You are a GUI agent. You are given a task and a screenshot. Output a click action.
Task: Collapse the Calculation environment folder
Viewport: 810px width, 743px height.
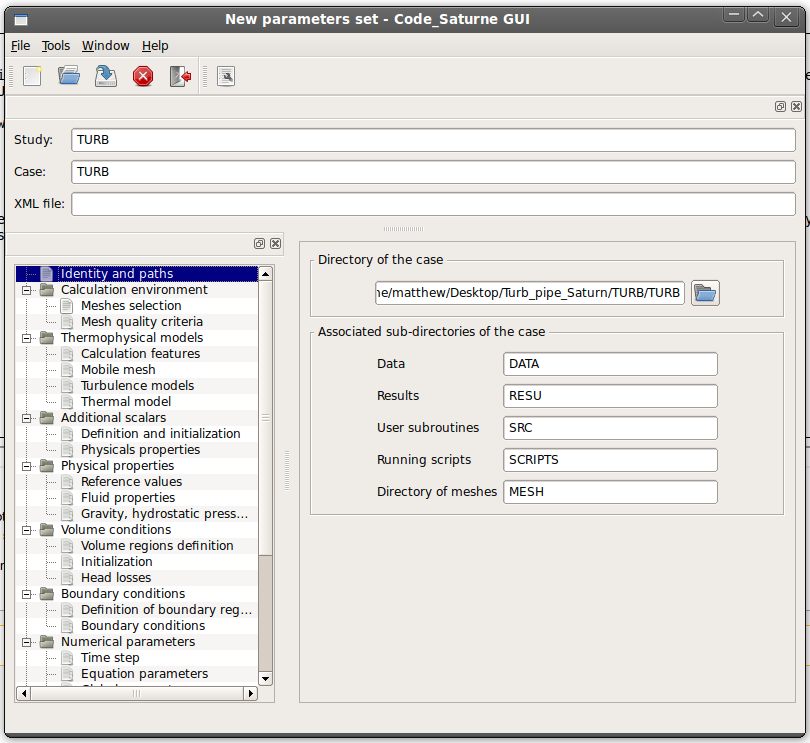(x=26, y=290)
